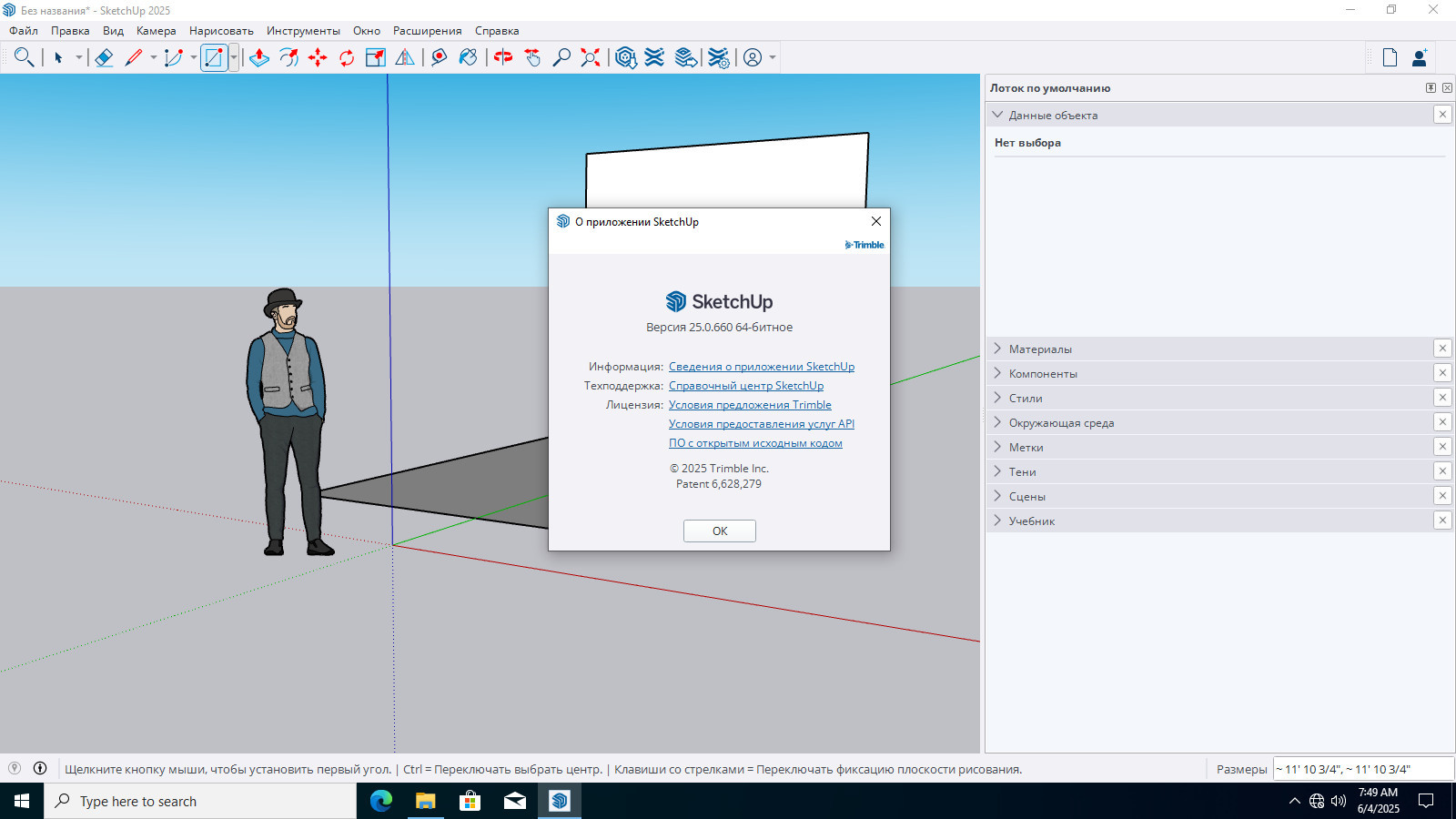The width and height of the screenshot is (1456, 819).
Task: Open Microsoft Edge from the taskbar
Action: click(381, 801)
